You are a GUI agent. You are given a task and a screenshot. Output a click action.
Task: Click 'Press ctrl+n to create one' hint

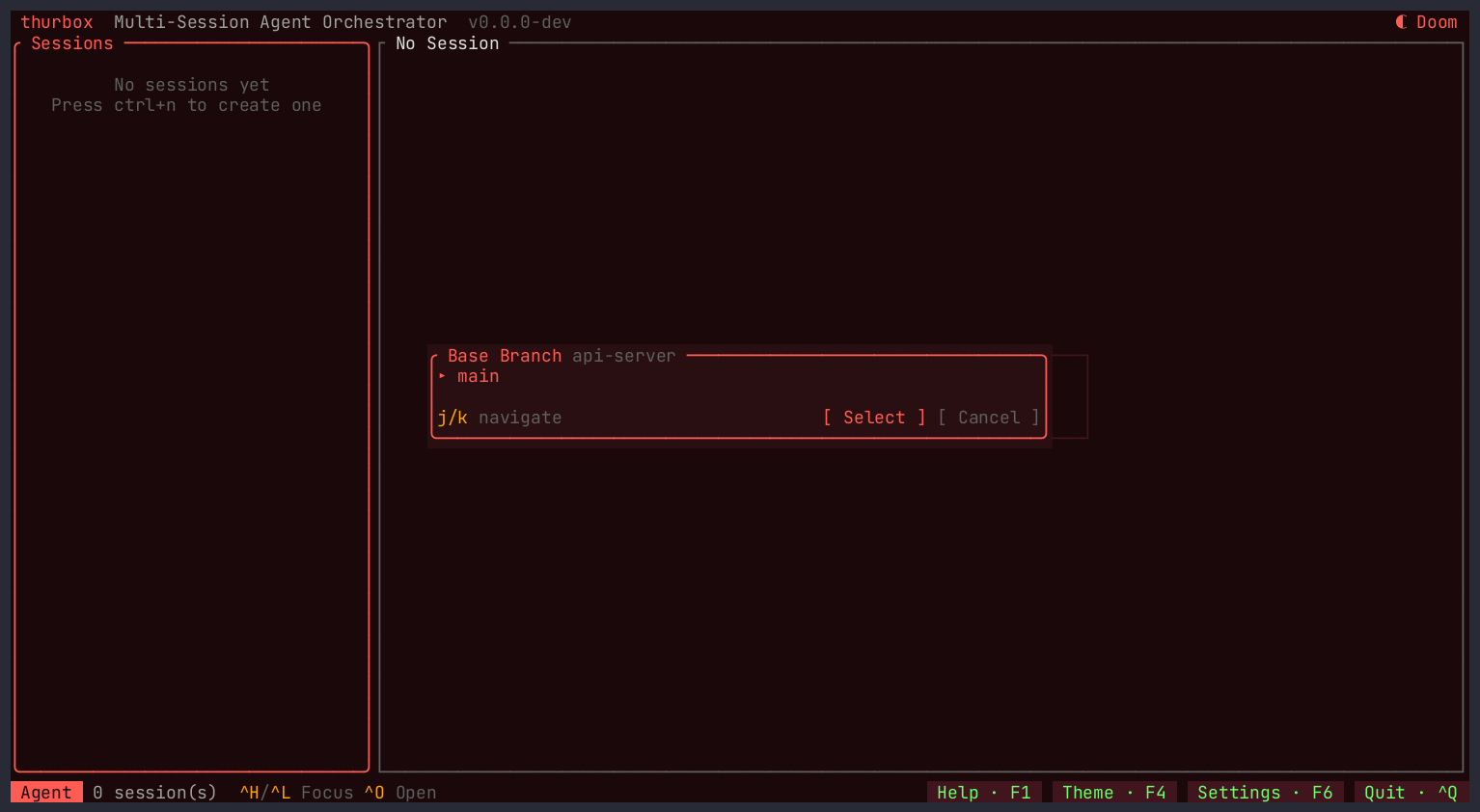186,105
